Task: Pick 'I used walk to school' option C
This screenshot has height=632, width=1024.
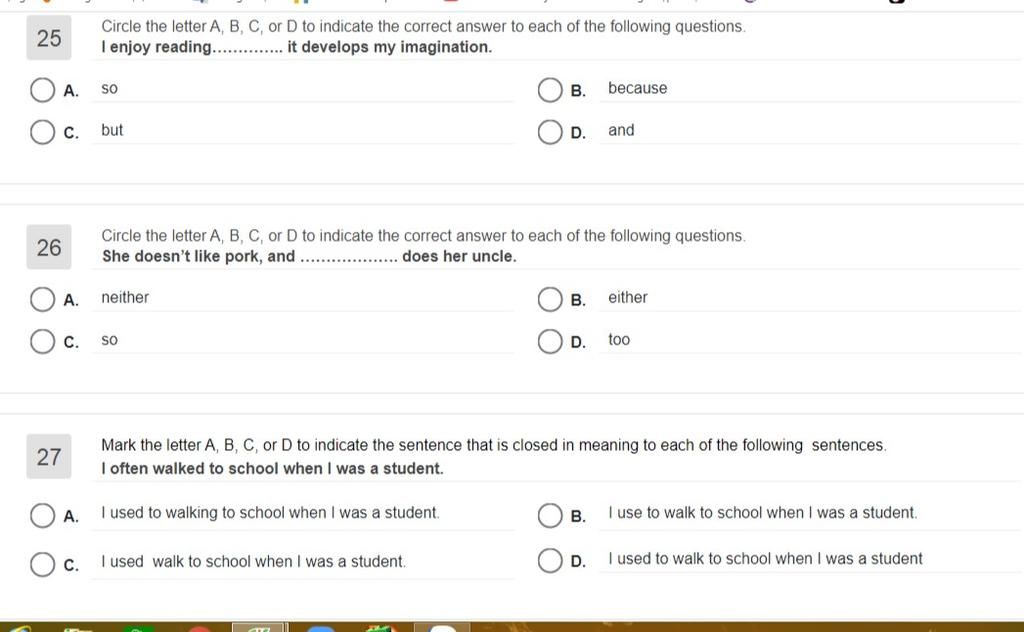Action: (x=42, y=564)
